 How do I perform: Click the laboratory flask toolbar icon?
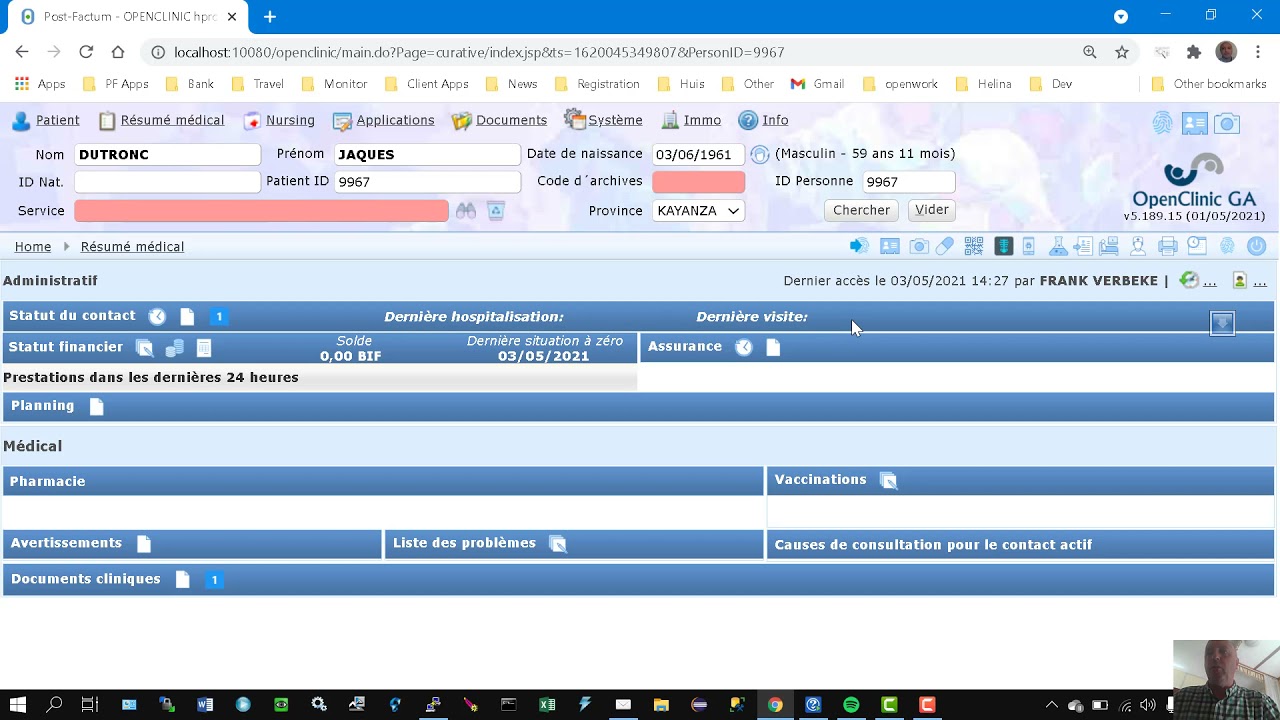click(x=1057, y=246)
